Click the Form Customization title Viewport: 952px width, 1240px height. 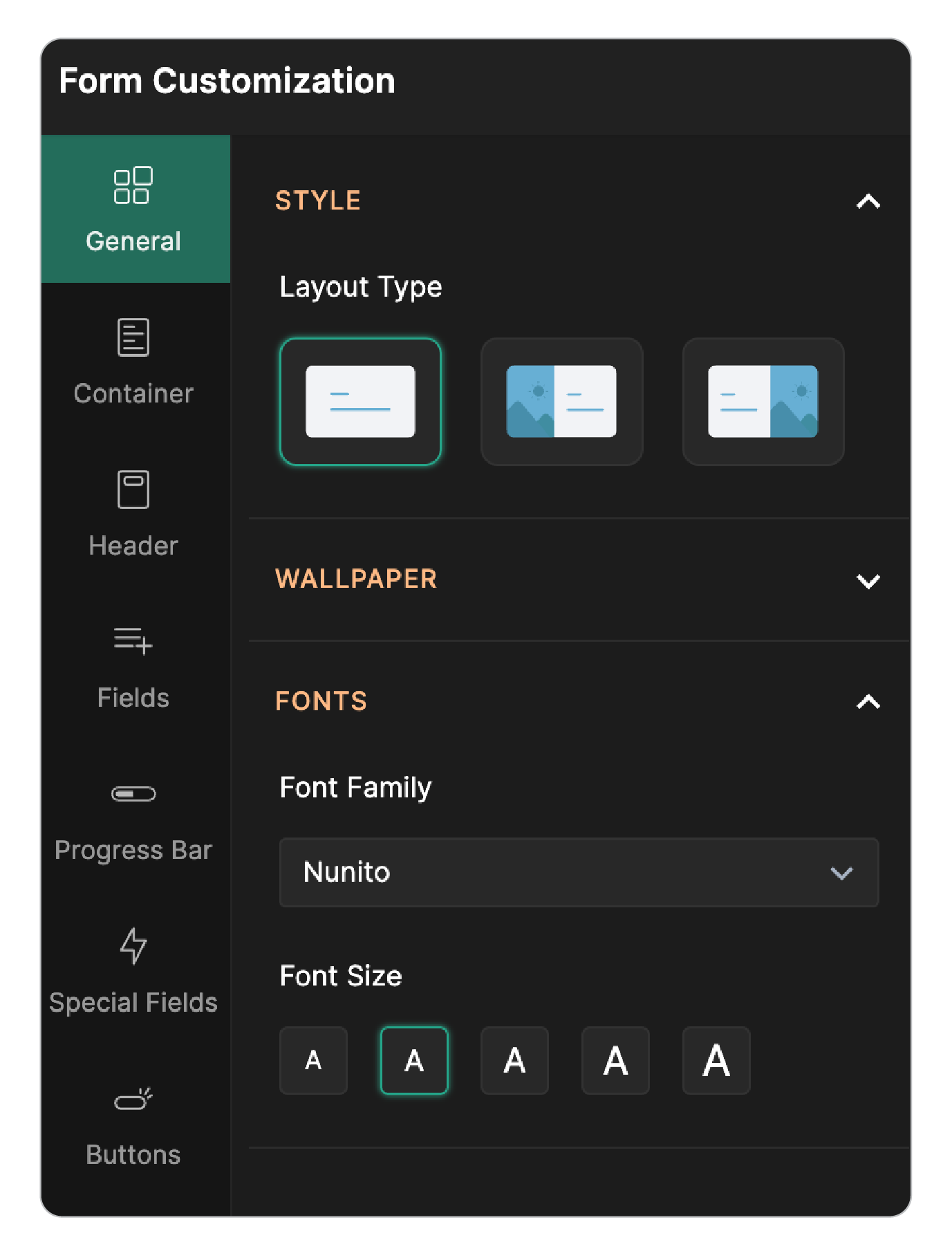[x=227, y=81]
